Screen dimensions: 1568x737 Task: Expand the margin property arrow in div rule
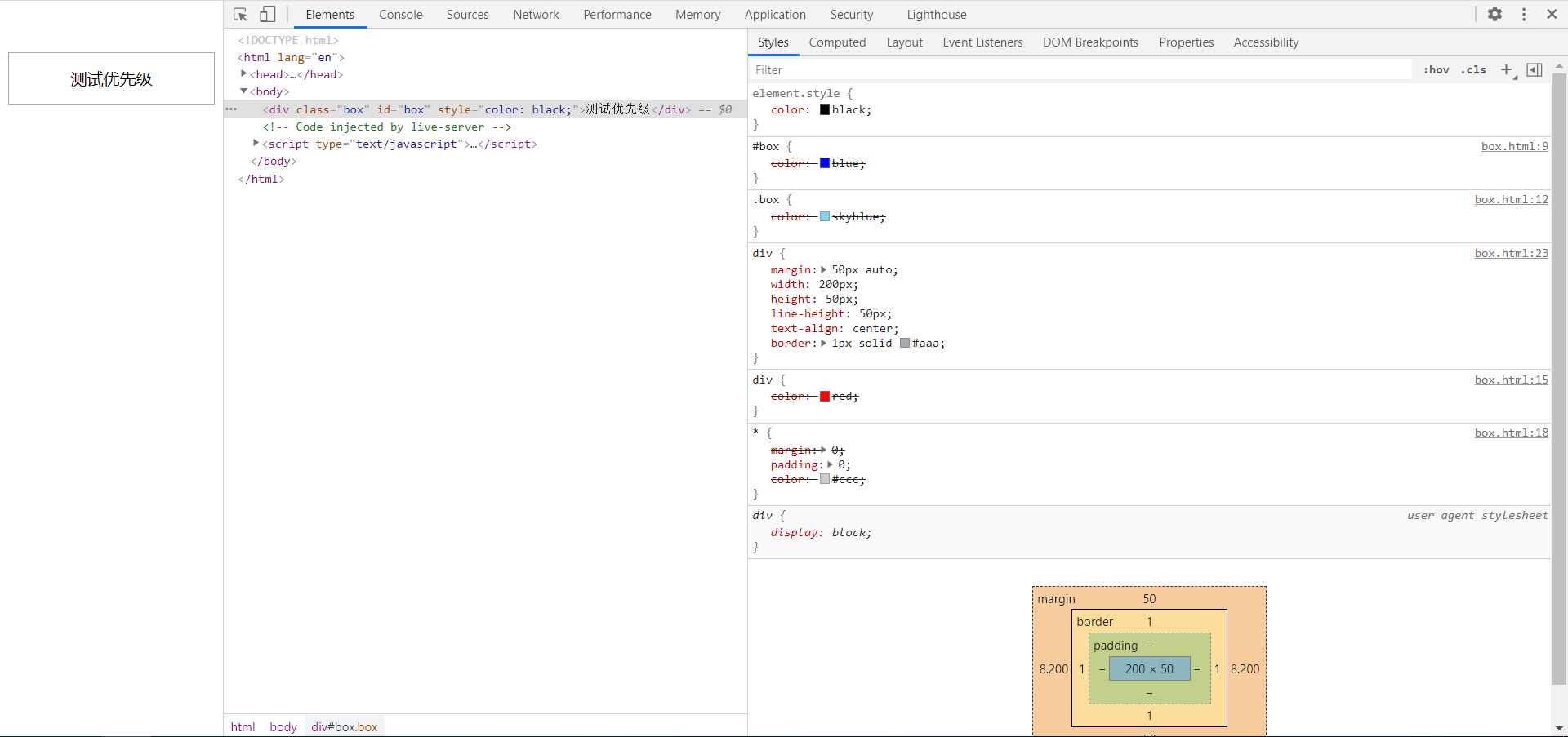click(823, 269)
